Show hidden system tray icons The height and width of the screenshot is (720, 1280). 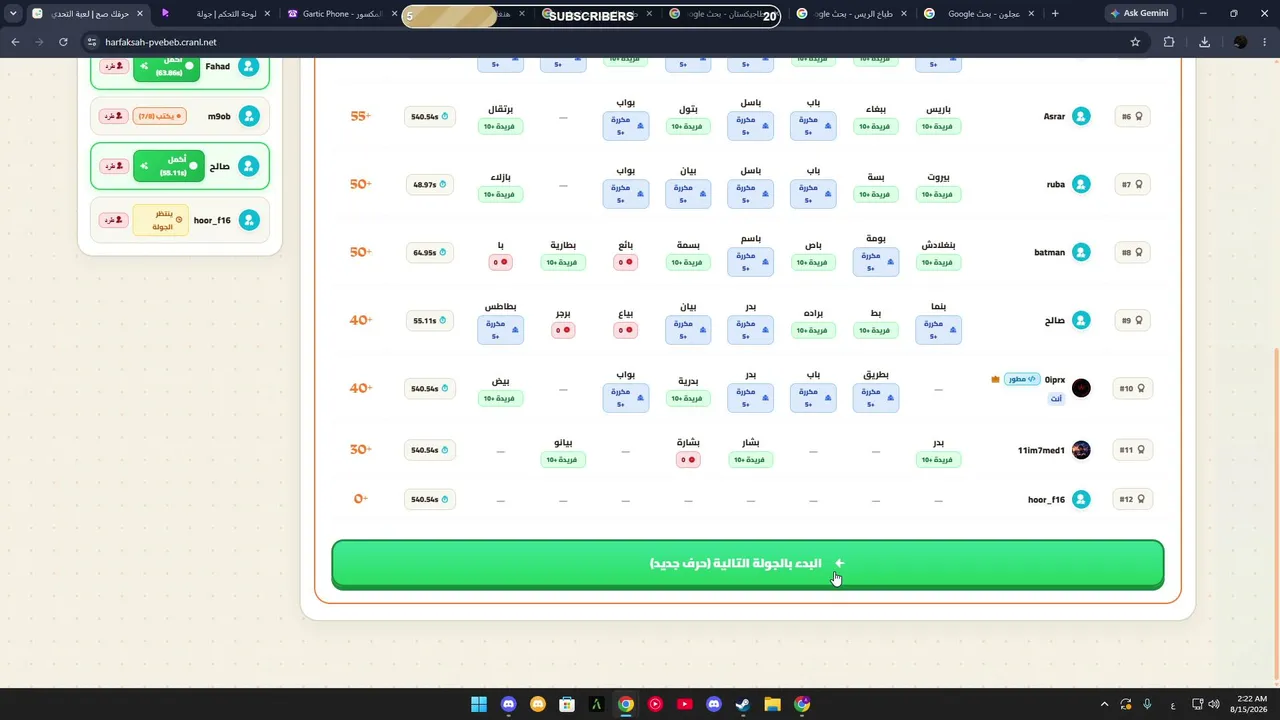(1104, 704)
